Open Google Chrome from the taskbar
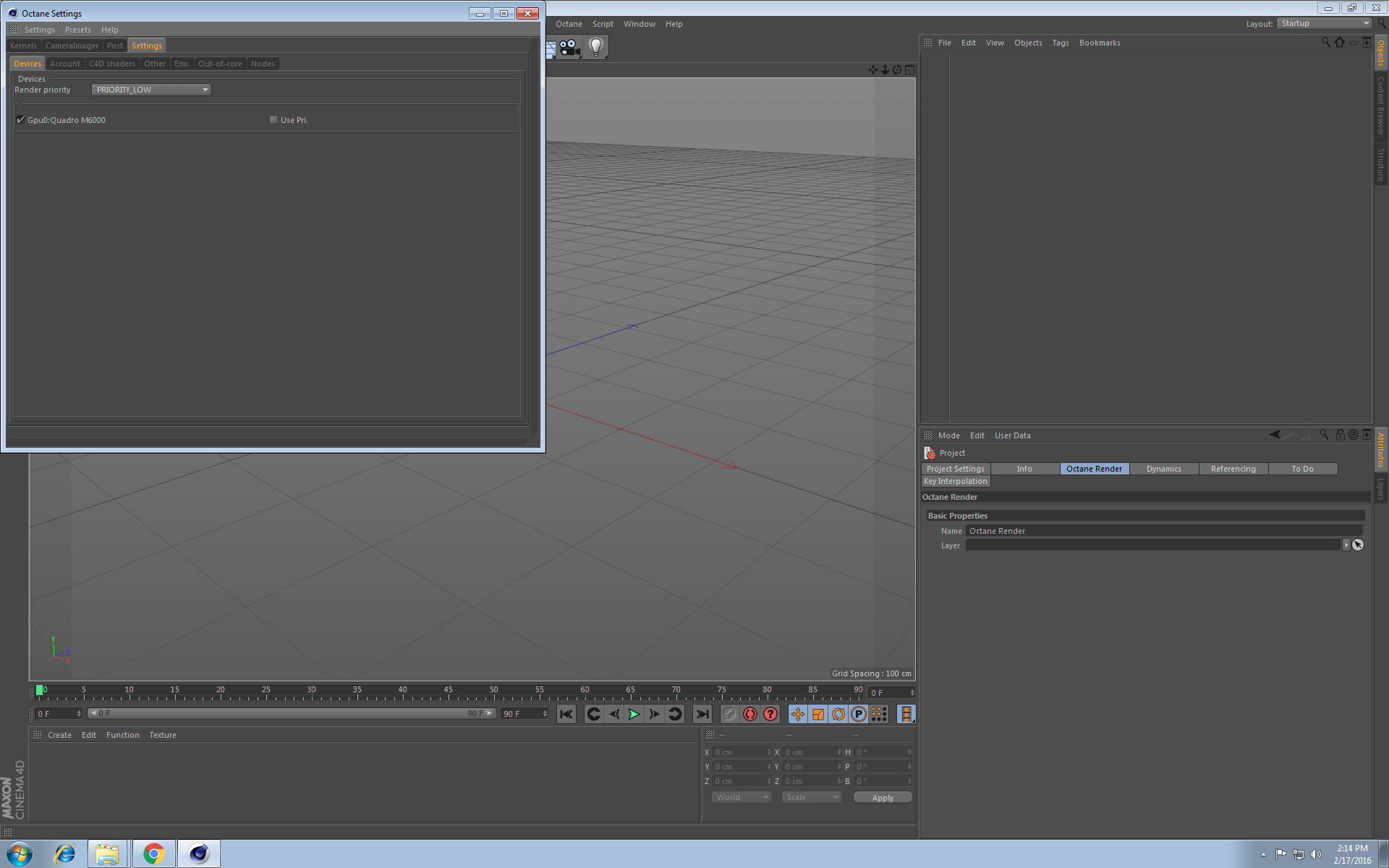This screenshot has height=868, width=1389. click(153, 854)
